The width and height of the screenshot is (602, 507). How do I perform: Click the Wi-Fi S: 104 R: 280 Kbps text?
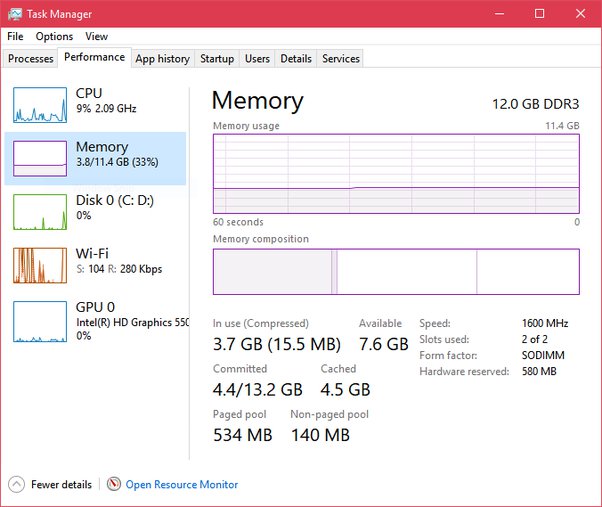click(119, 269)
